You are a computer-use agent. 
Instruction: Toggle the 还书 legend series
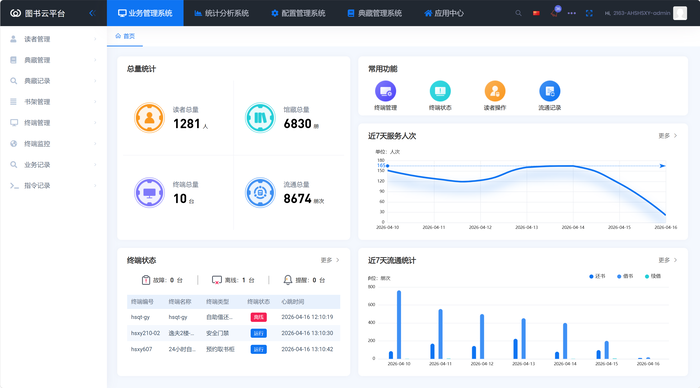[597, 276]
